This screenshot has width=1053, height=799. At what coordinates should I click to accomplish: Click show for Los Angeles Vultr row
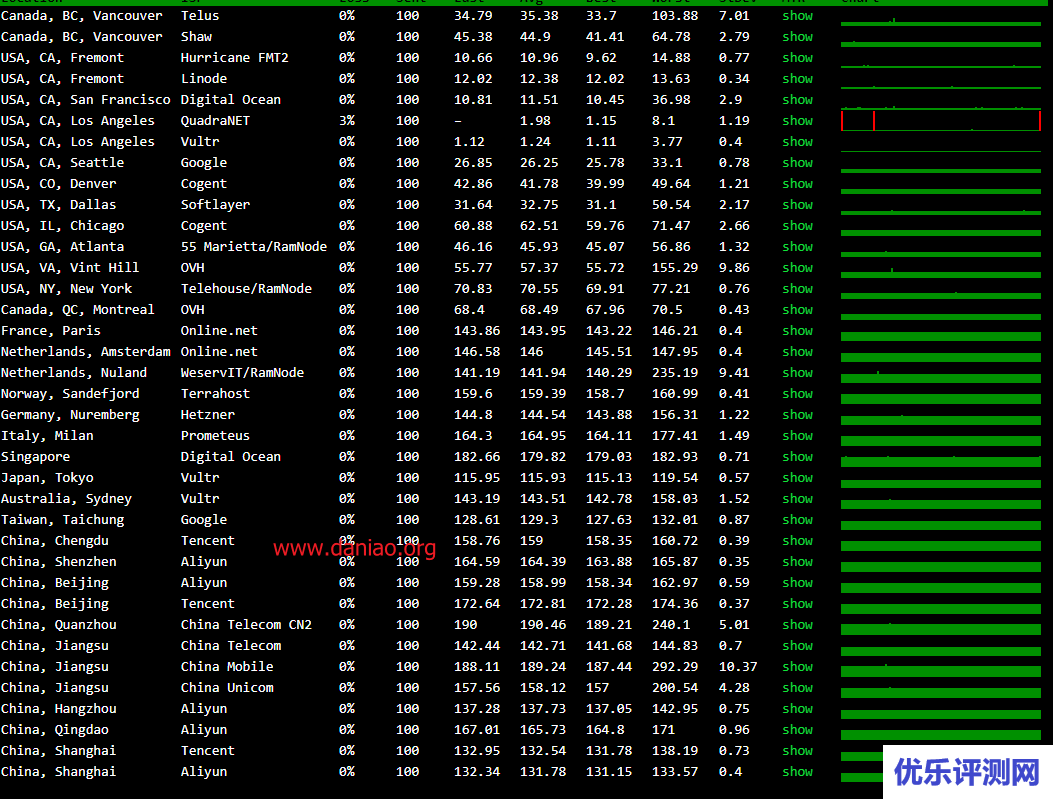797,142
